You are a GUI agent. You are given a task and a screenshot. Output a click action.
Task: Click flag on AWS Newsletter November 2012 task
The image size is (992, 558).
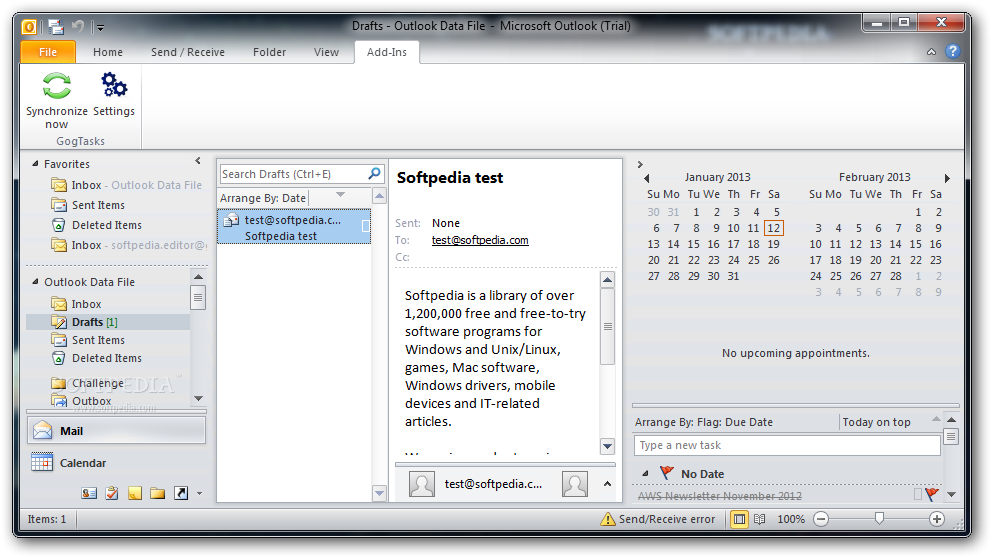[932, 494]
